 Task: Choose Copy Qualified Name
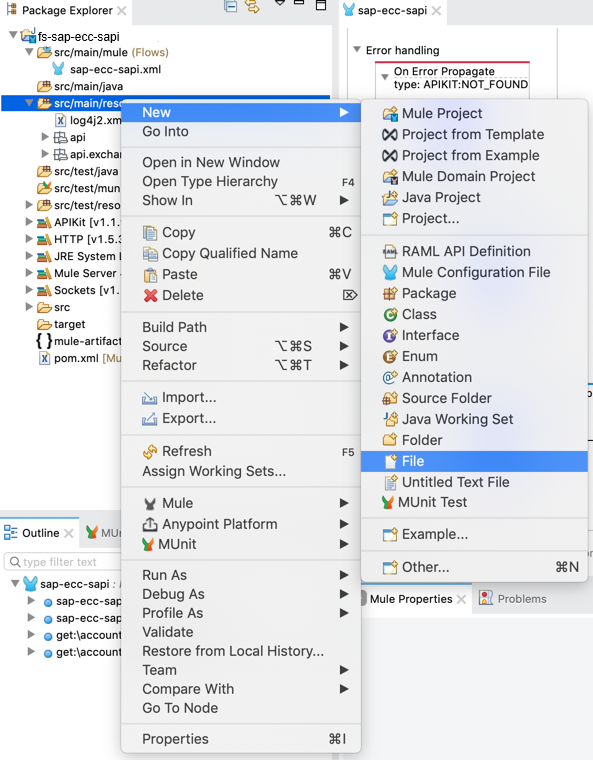(x=240, y=253)
